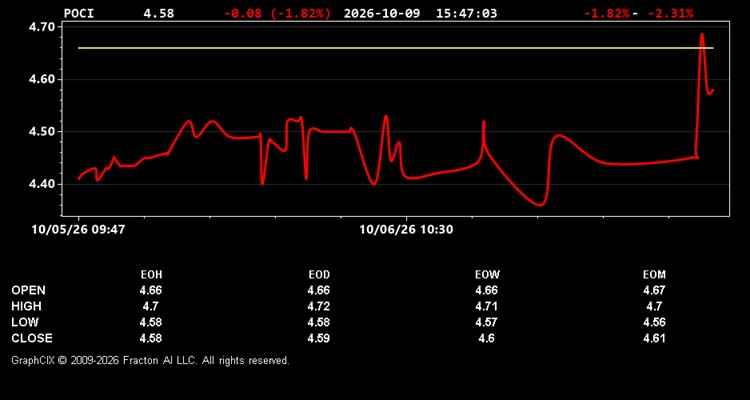This screenshot has height=400, width=750.
Task: Click the EOD HIGH cell 4.72
Action: coord(319,306)
